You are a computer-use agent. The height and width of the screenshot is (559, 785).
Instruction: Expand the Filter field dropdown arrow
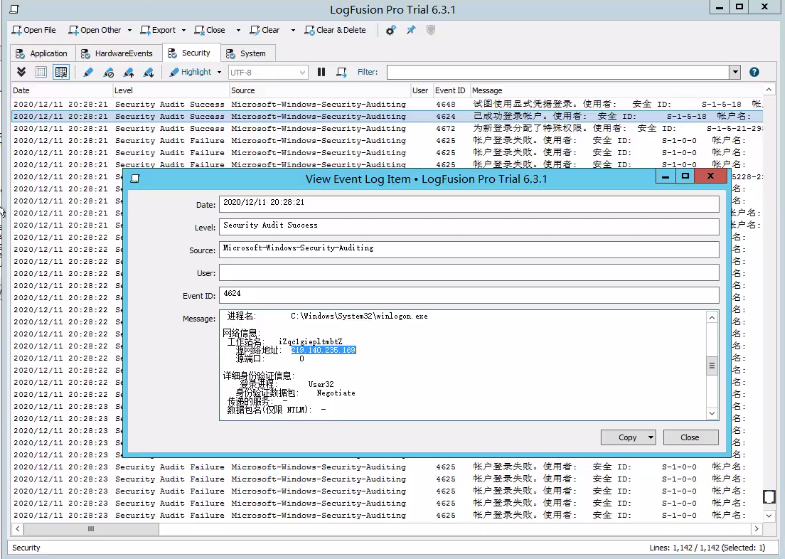click(x=735, y=72)
